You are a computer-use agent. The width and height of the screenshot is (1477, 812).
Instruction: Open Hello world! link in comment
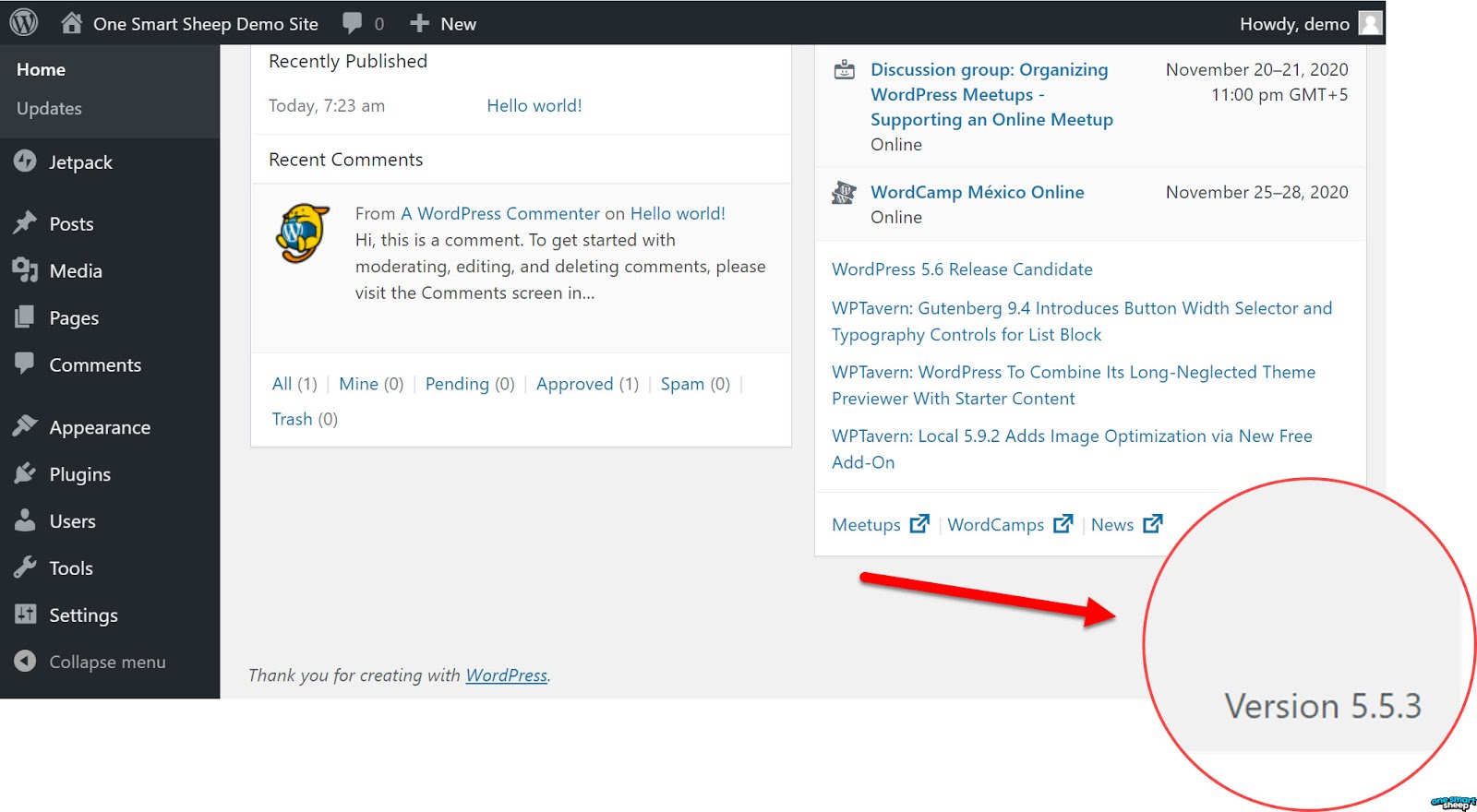tap(678, 213)
